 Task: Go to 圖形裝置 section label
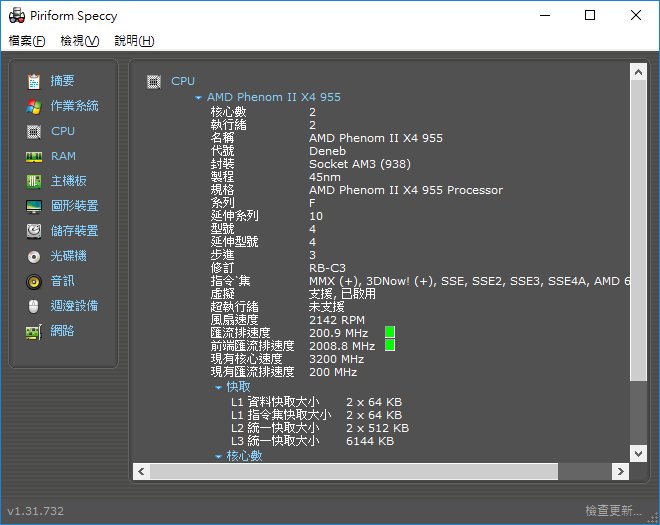point(75,206)
